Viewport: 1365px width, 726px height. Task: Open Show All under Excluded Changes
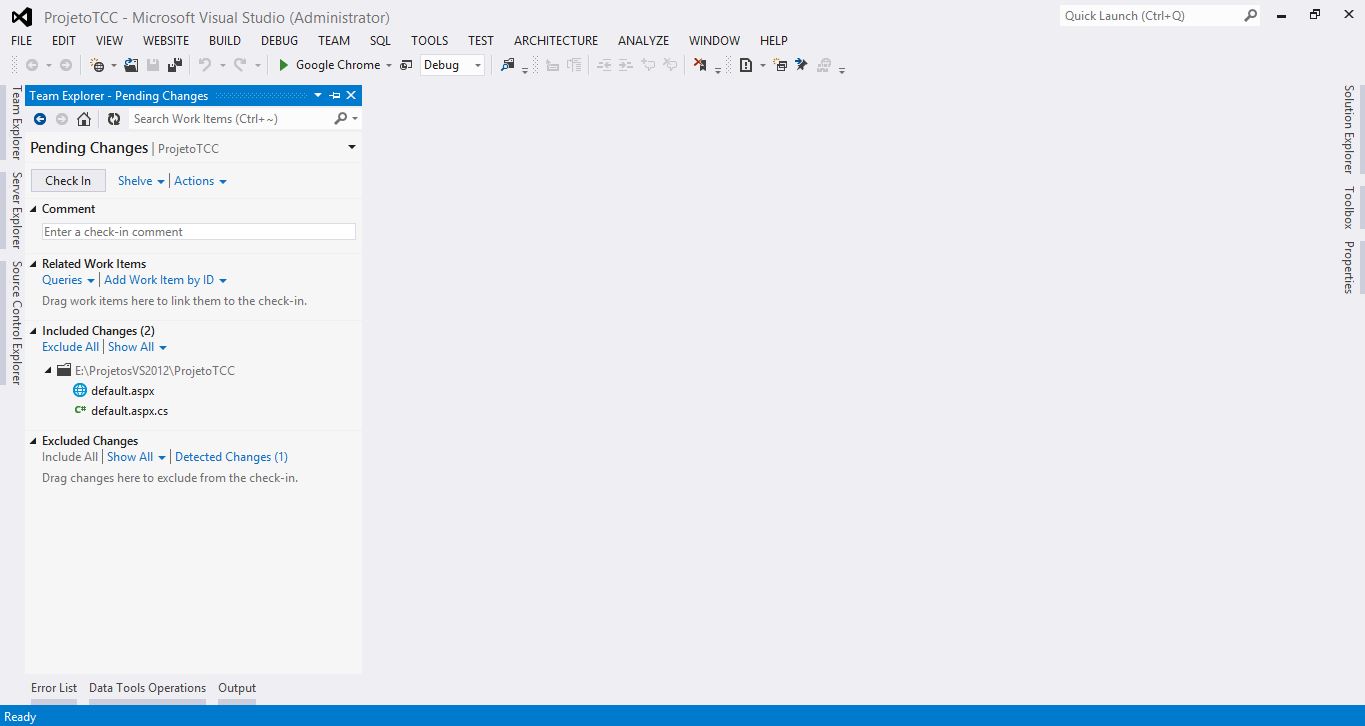pos(136,457)
